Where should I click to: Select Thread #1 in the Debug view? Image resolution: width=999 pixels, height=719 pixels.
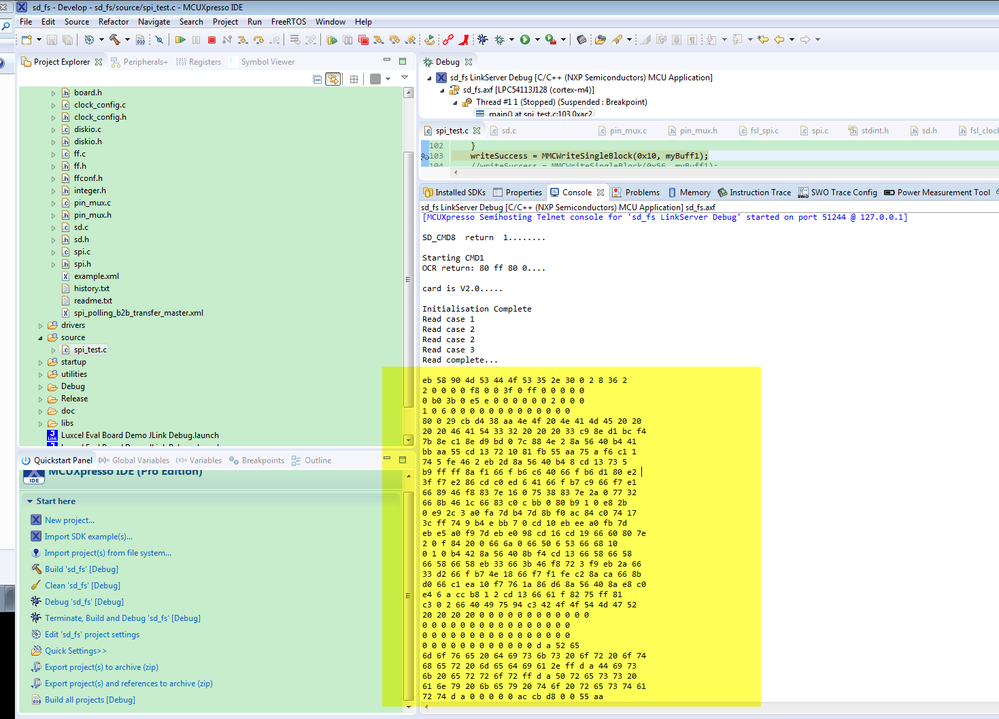561,102
